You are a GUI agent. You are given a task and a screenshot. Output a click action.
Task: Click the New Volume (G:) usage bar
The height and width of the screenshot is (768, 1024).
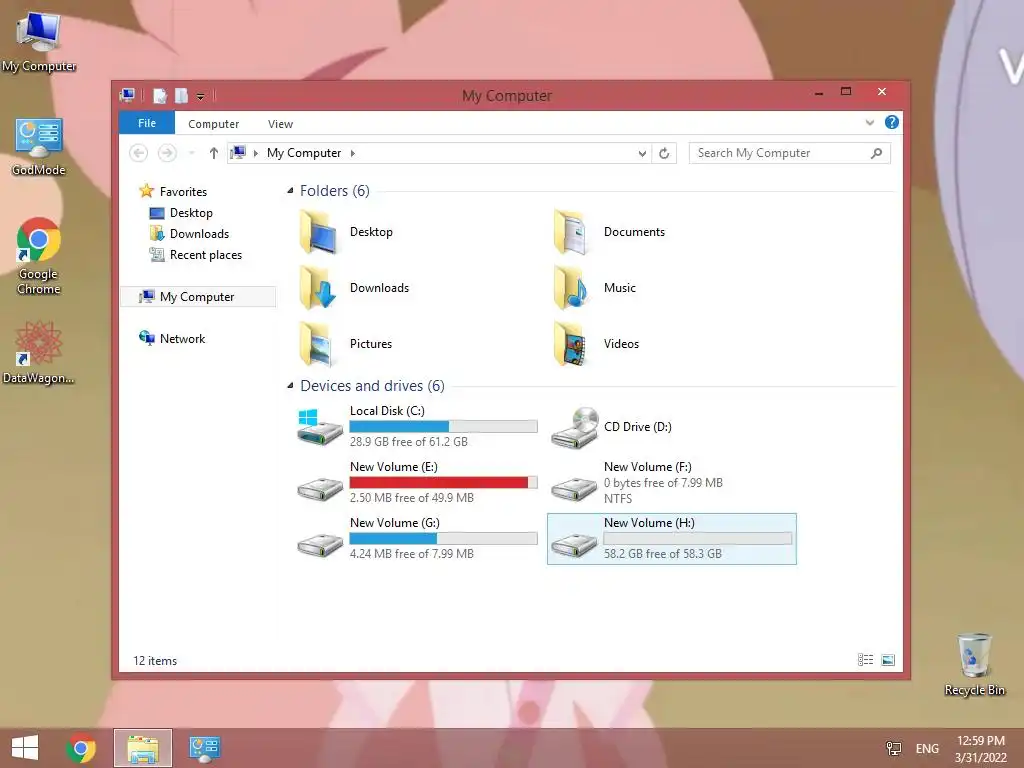tap(443, 539)
